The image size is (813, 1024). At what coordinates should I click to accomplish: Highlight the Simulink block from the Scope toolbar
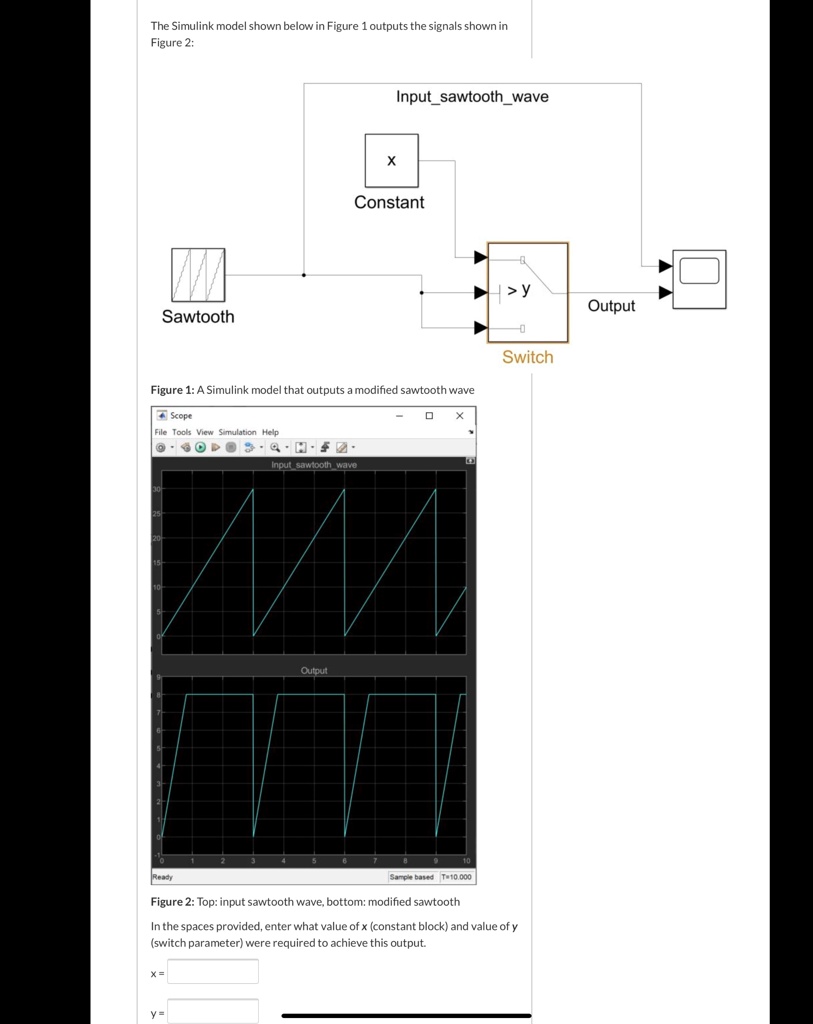pyautogui.click(x=184, y=447)
